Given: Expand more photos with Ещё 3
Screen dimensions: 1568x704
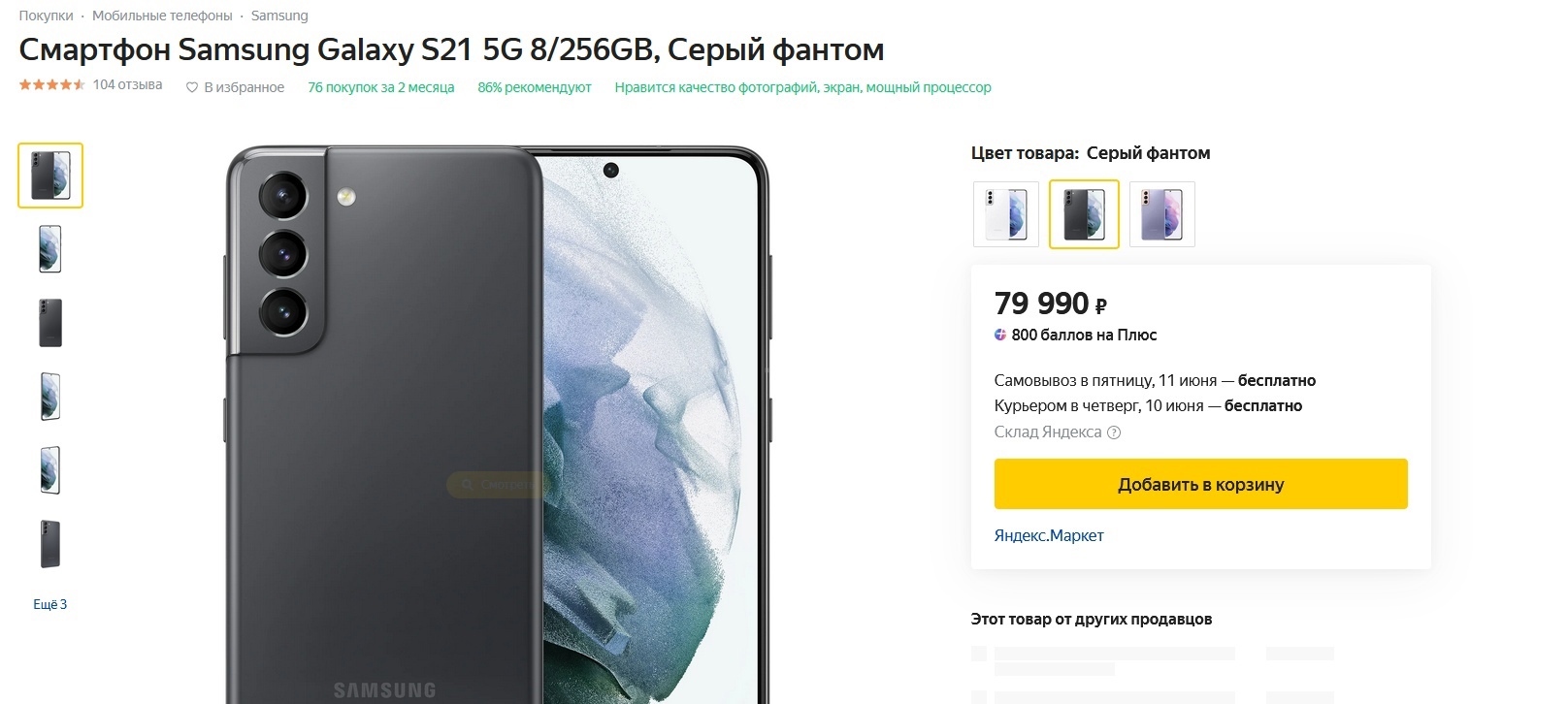Looking at the screenshot, I should (50, 604).
